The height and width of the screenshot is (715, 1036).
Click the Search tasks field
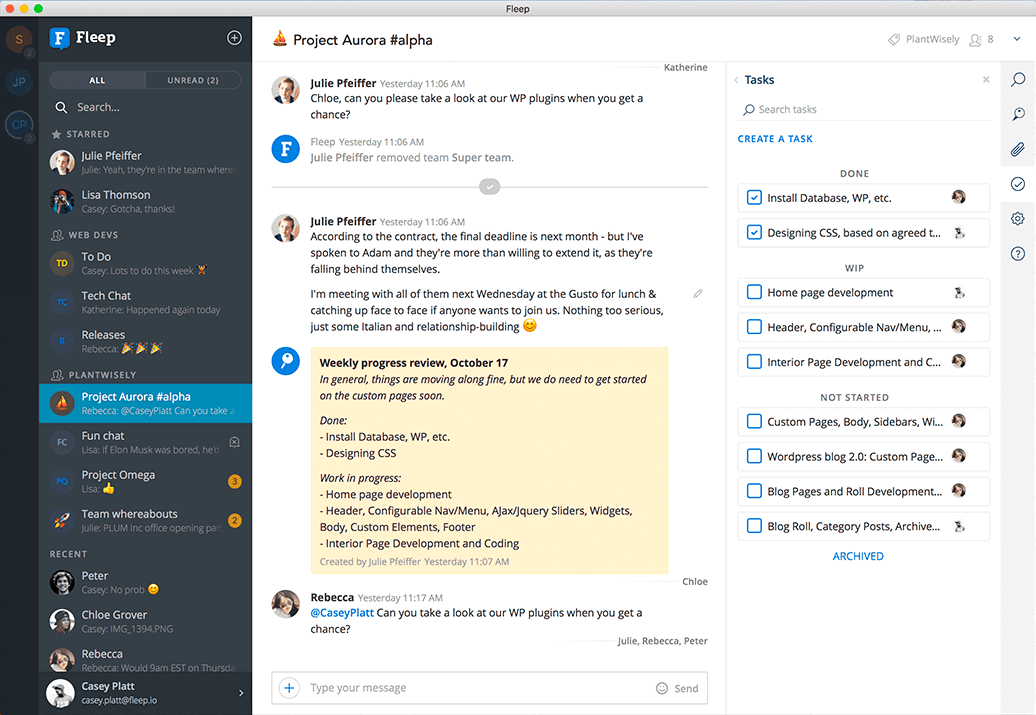866,109
